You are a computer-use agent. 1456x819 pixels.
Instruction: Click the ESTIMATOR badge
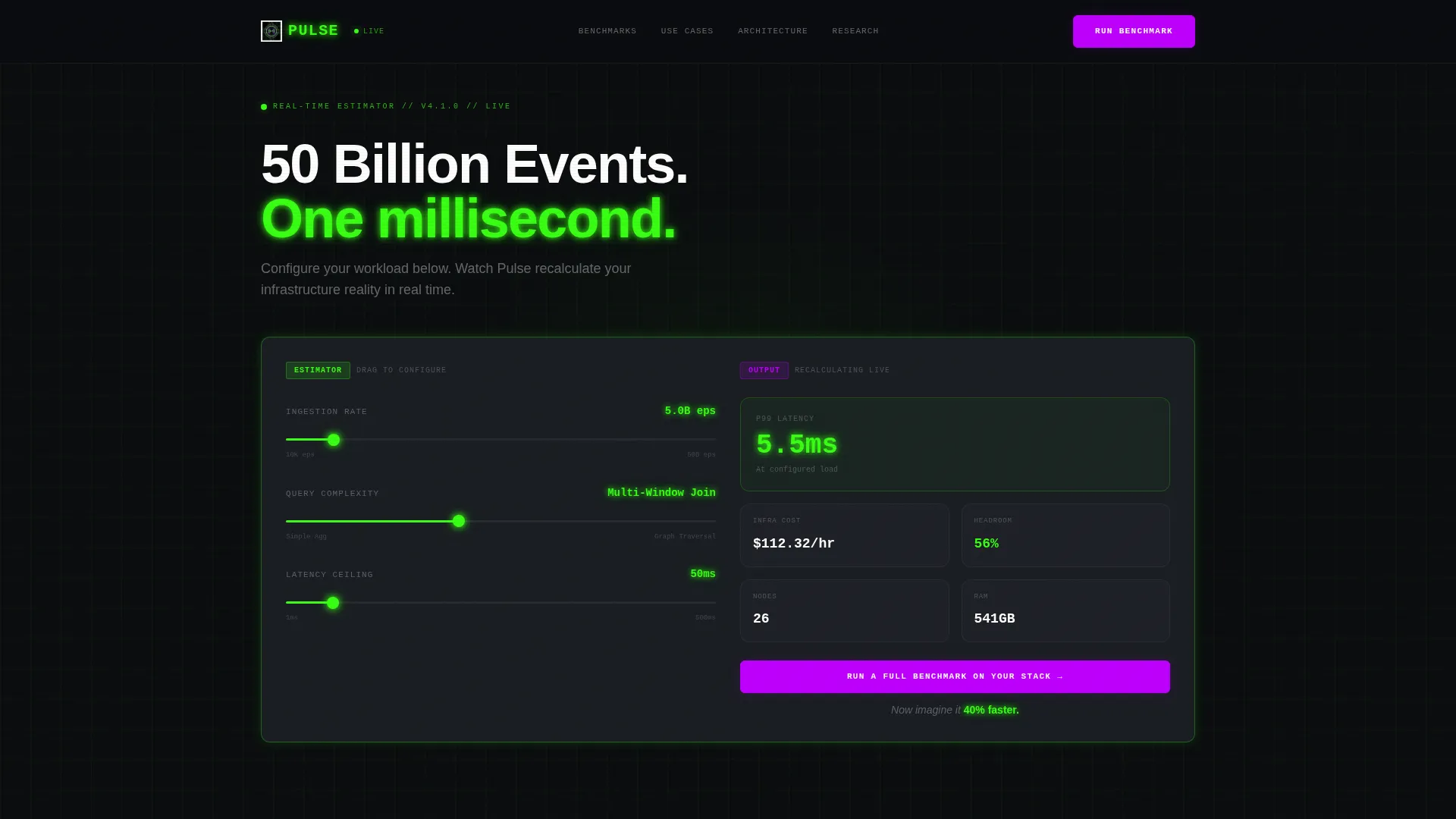[x=318, y=370]
